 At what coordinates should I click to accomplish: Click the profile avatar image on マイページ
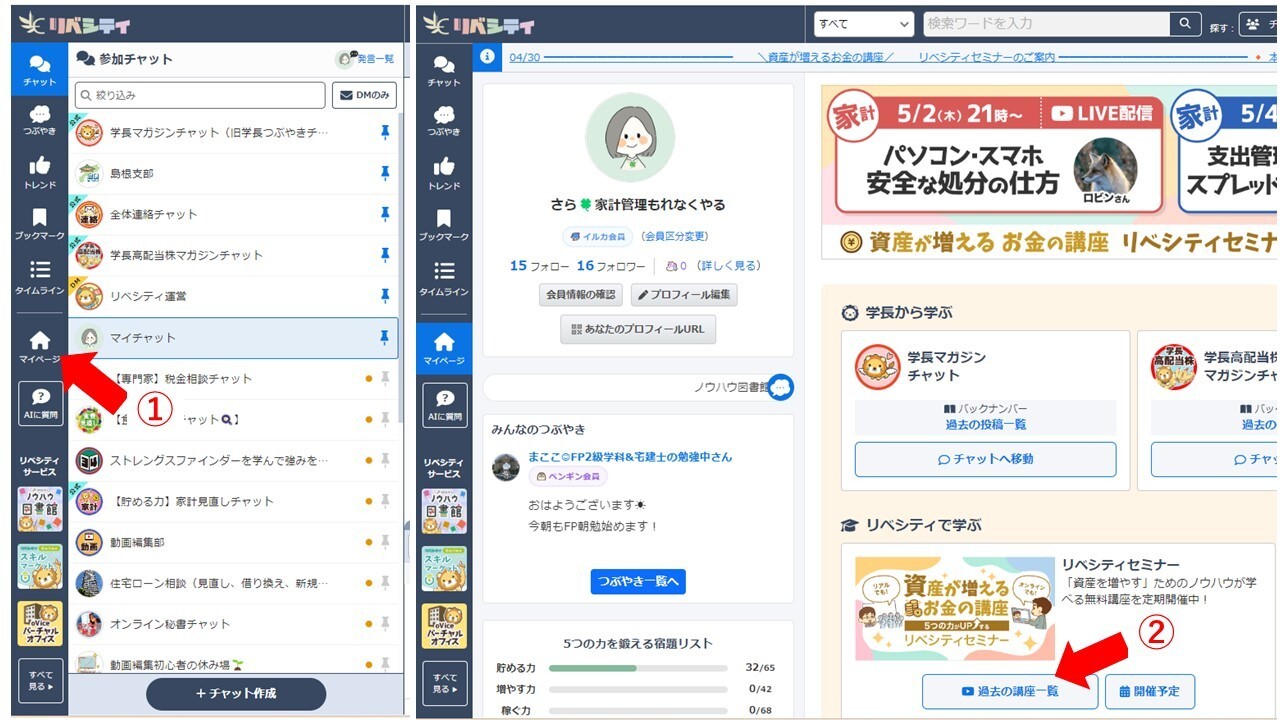(x=630, y=138)
